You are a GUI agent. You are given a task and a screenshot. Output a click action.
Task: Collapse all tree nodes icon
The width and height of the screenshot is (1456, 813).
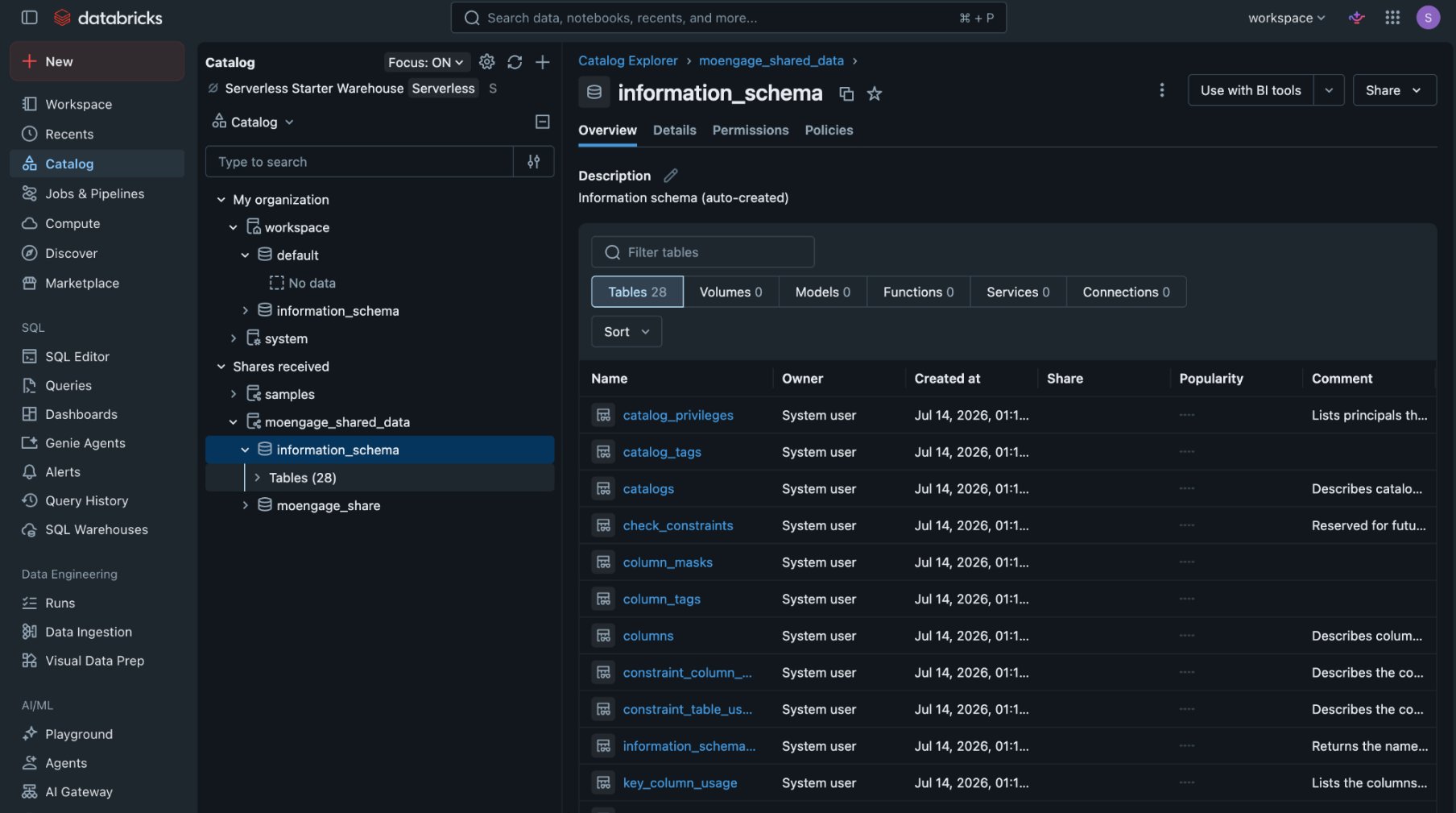pyautogui.click(x=543, y=122)
